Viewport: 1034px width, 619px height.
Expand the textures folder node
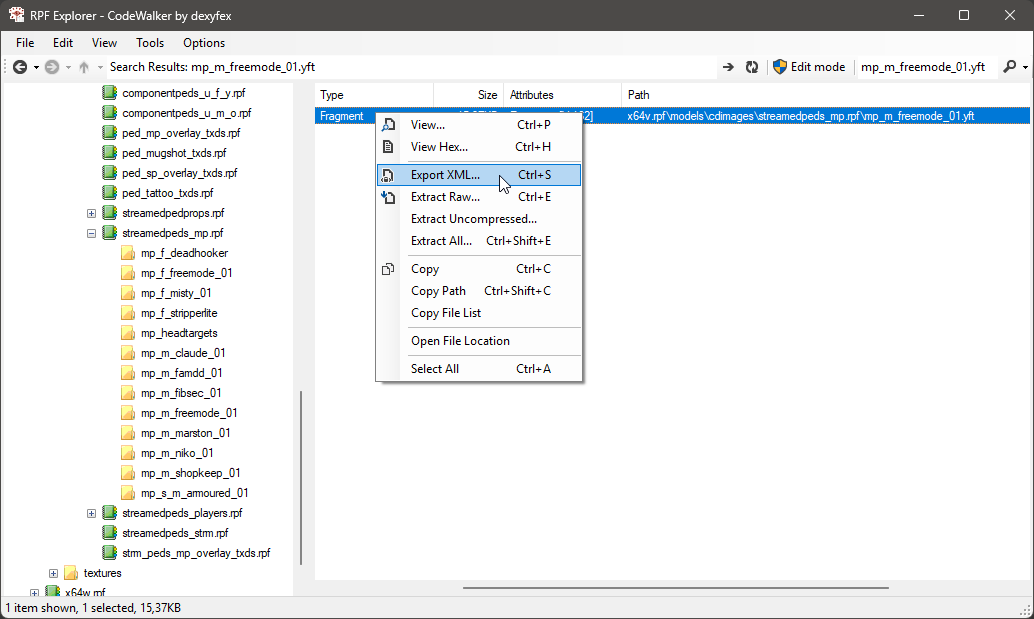(53, 573)
